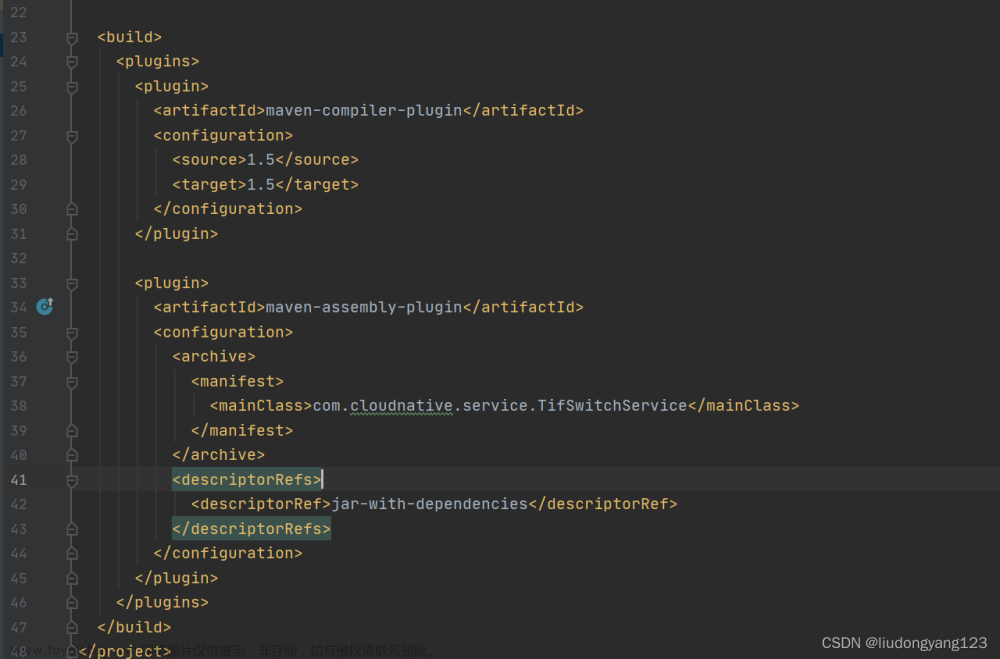Image resolution: width=1000 pixels, height=659 pixels.
Task: Click jar-with-dependencies descriptorRef value
Action: 430,504
